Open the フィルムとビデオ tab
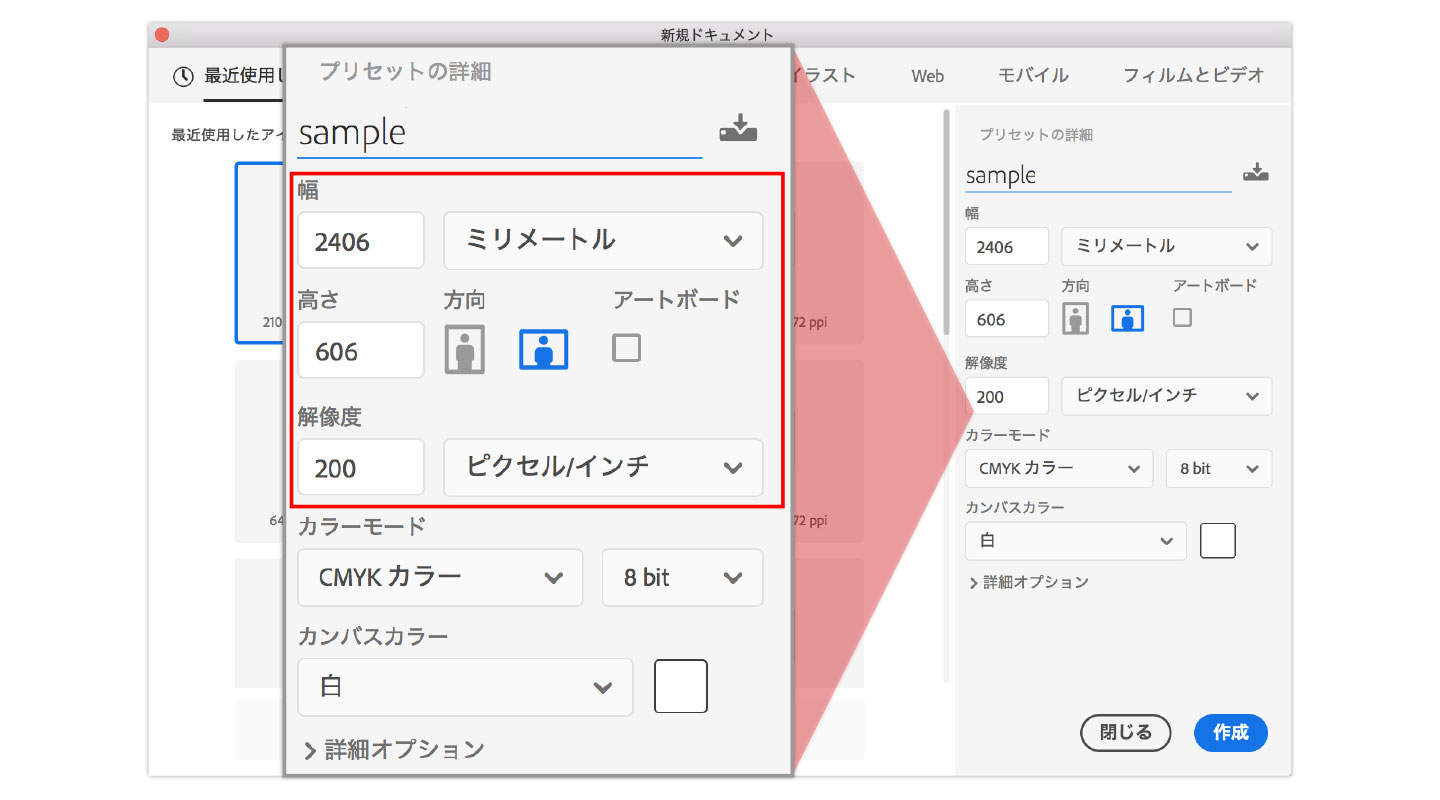Screen dimensions: 1440x800 tap(1193, 76)
